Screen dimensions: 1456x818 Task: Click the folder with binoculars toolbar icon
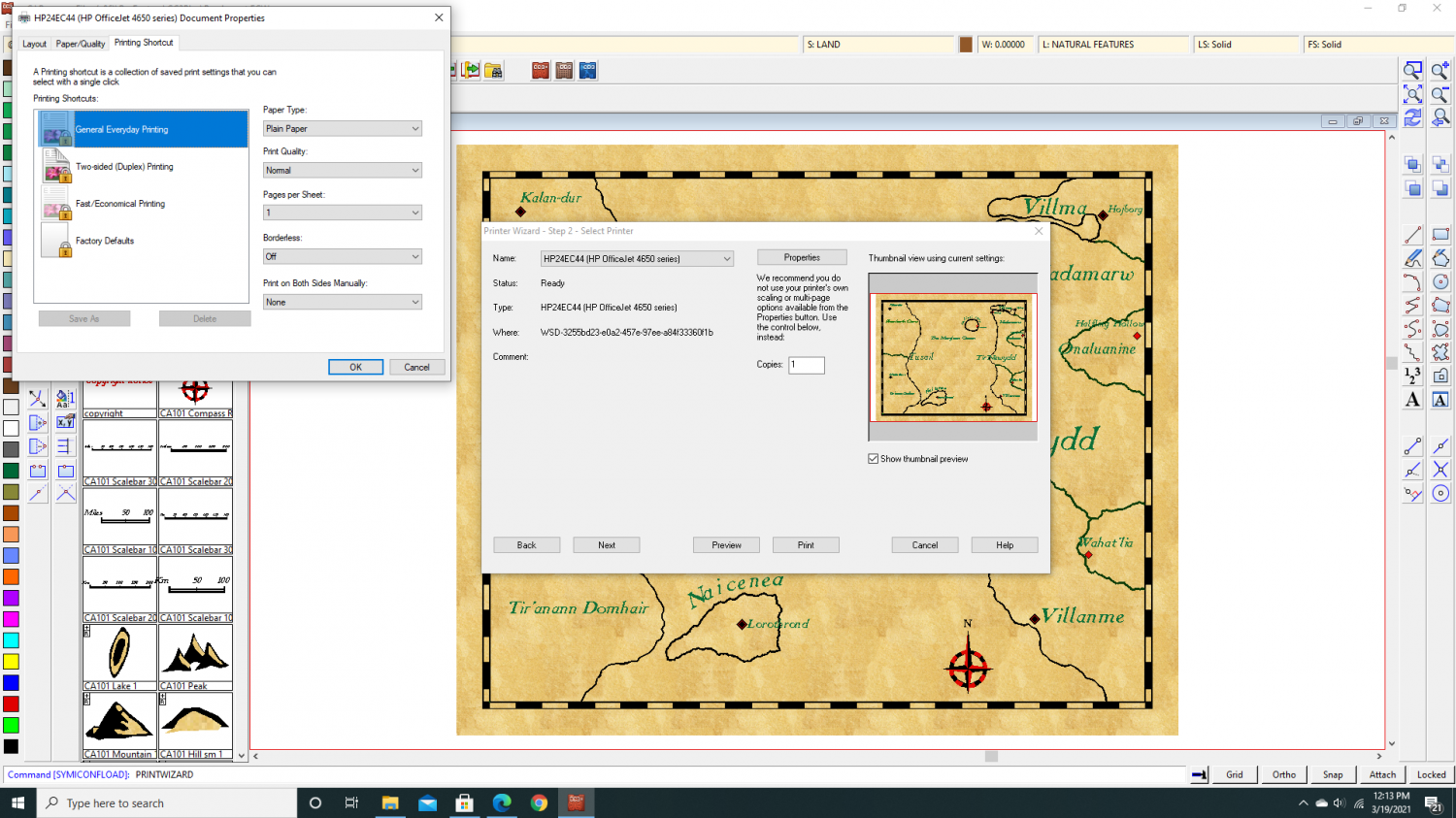(494, 70)
